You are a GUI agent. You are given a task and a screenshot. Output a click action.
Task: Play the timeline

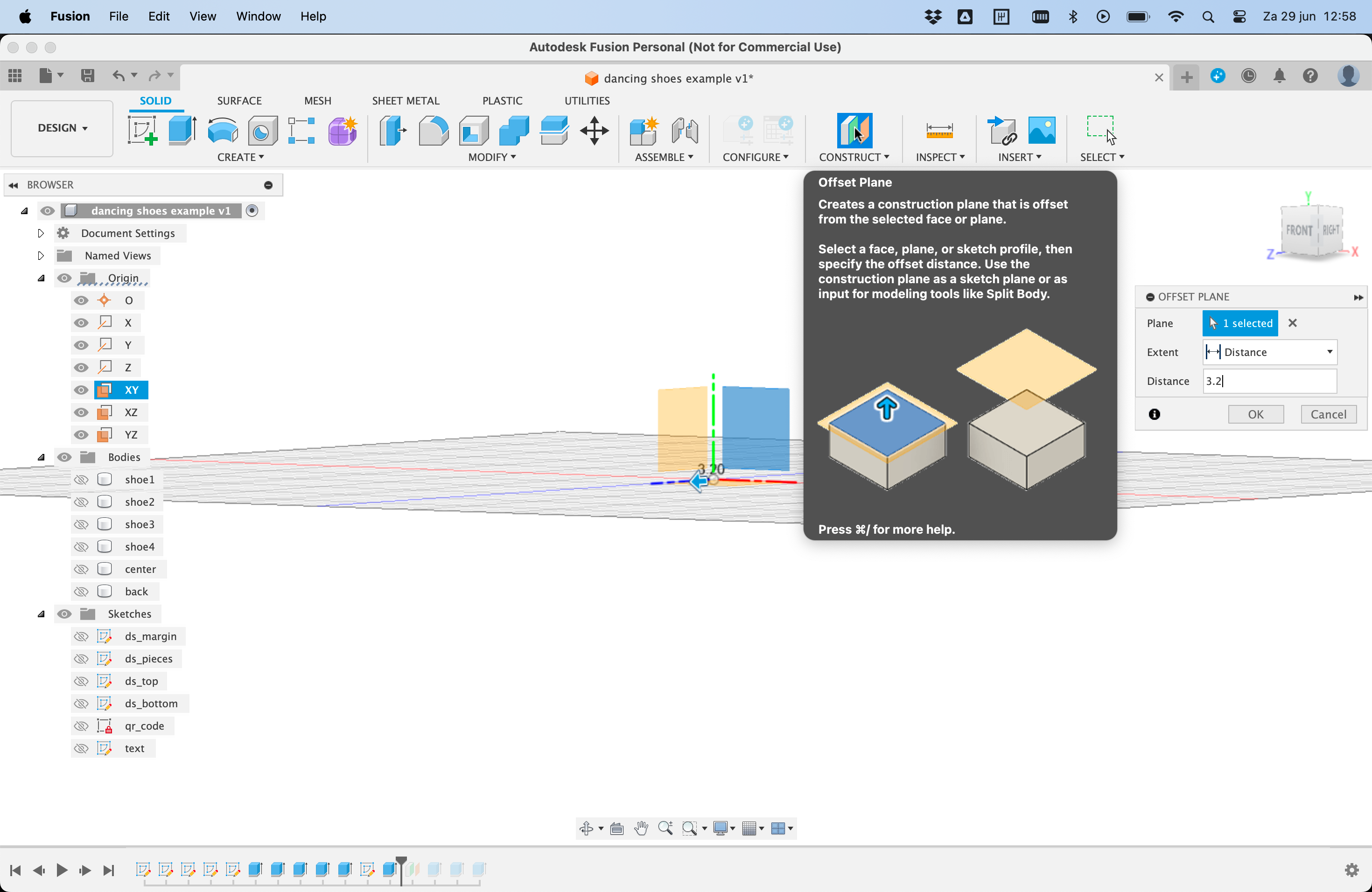point(62,870)
